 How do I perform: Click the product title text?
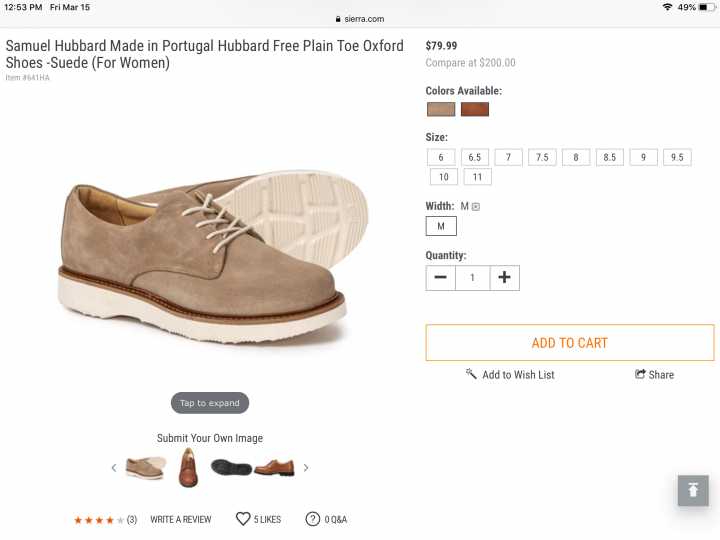pos(205,54)
